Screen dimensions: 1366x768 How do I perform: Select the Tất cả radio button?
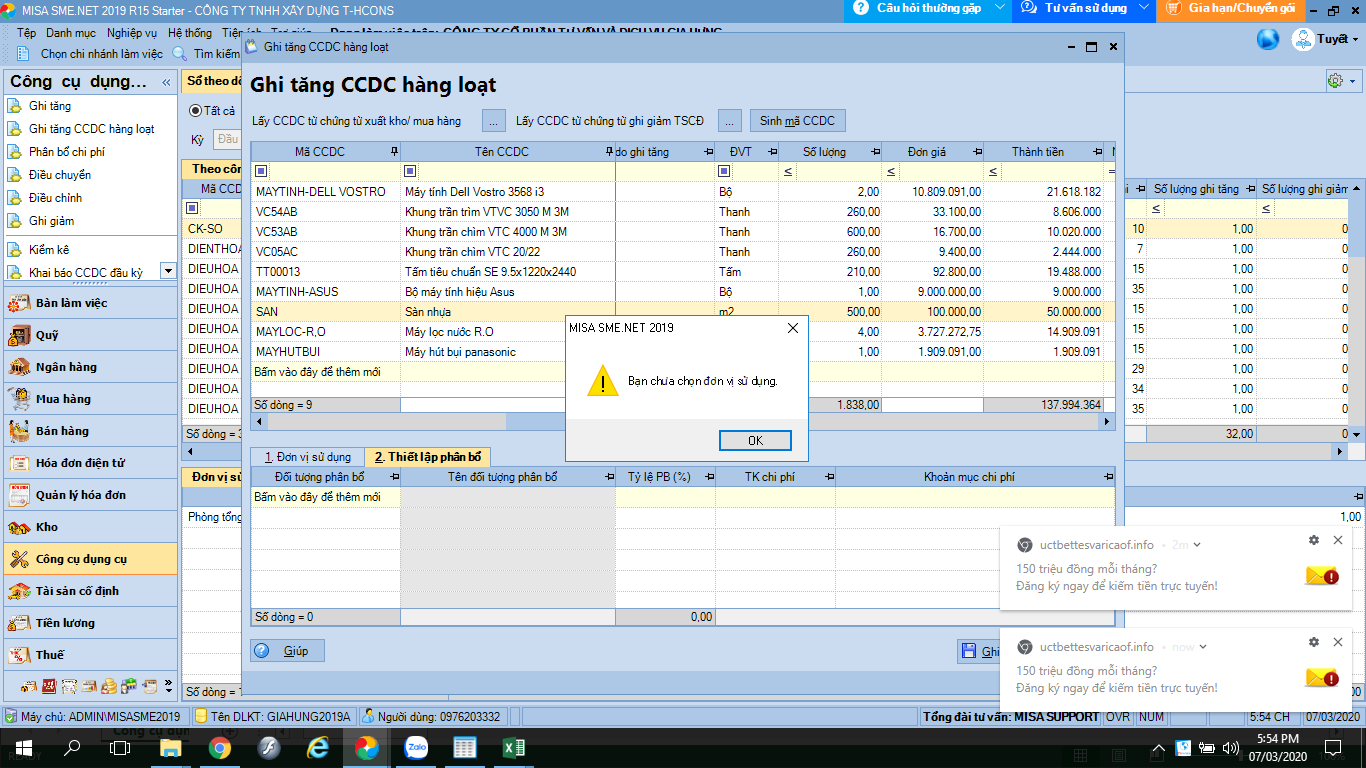pyautogui.click(x=195, y=111)
